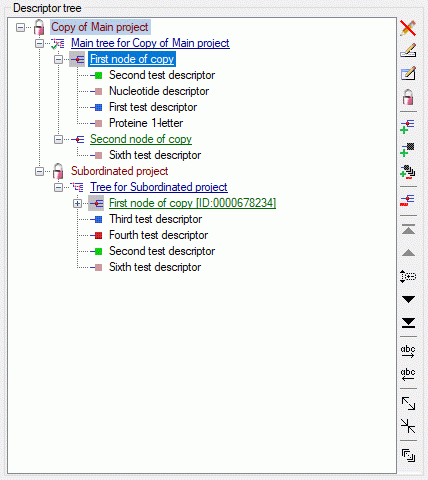Screen dimensions: 428x480
Task: Select the Nucleotide descriptor item
Action: 159,91
